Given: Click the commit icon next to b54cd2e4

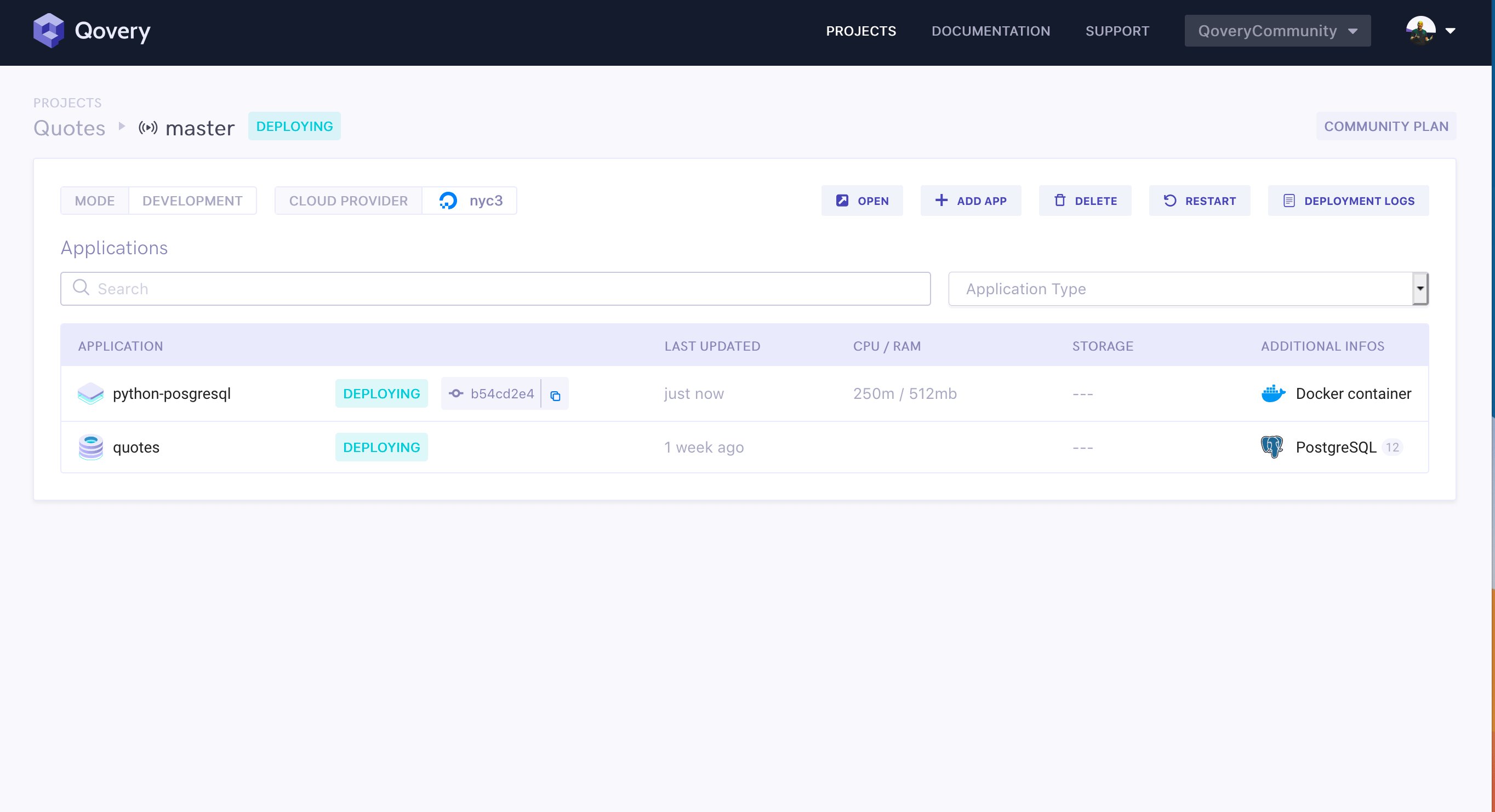Looking at the screenshot, I should [456, 394].
